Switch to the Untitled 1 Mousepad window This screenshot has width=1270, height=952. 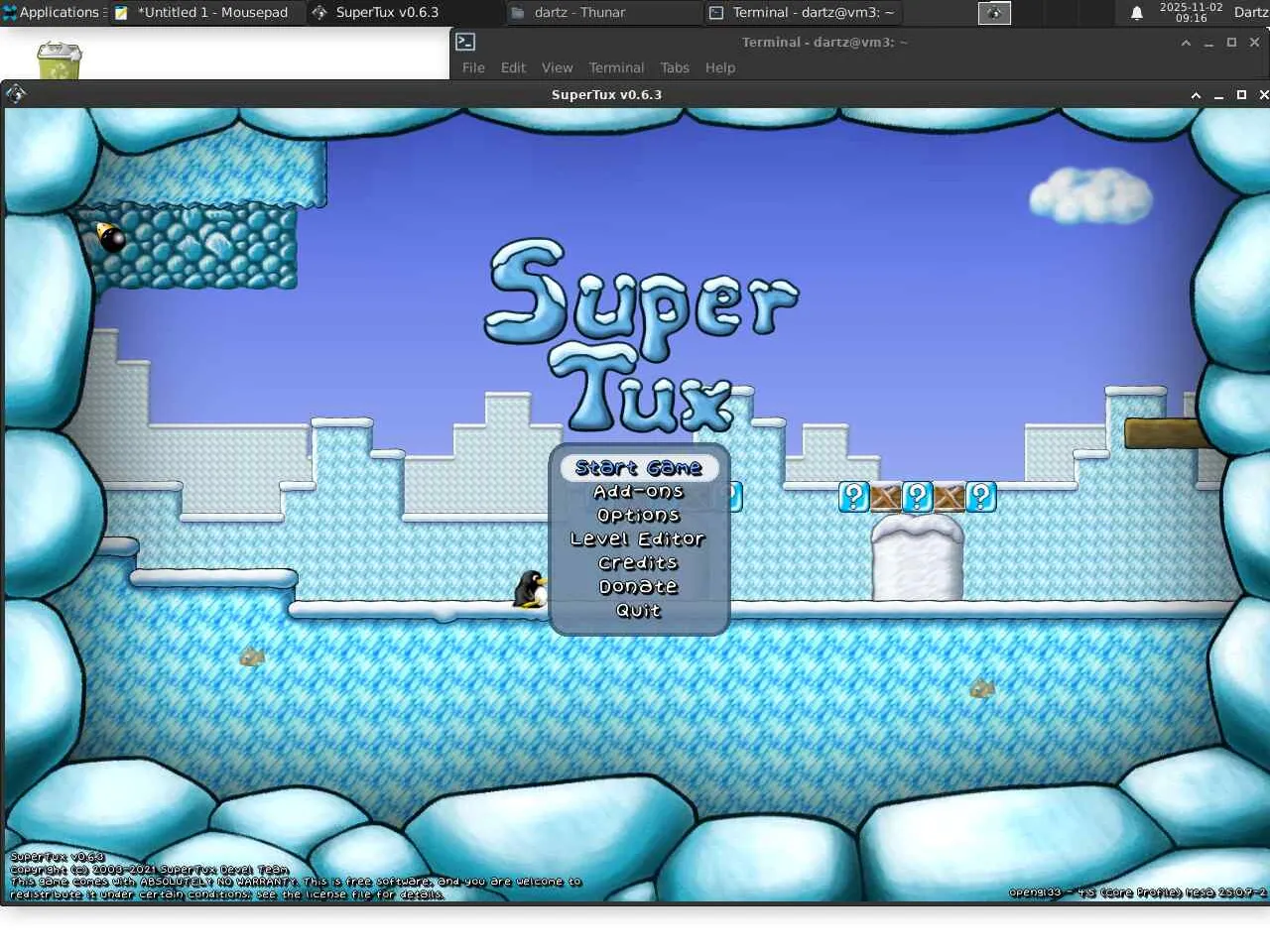[205, 13]
